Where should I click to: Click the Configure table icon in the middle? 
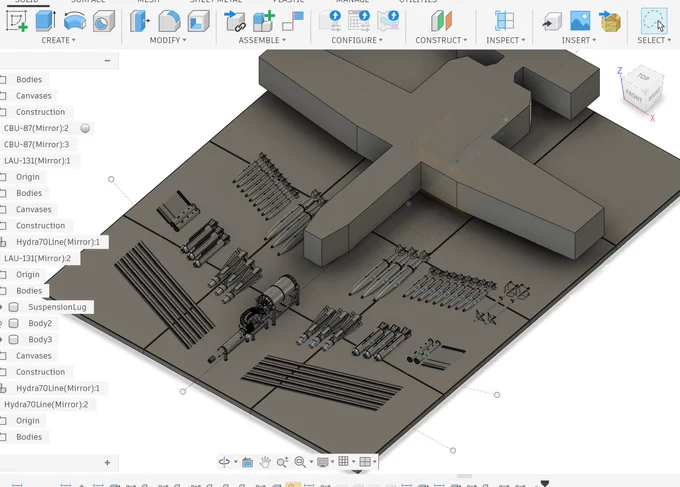click(359, 21)
